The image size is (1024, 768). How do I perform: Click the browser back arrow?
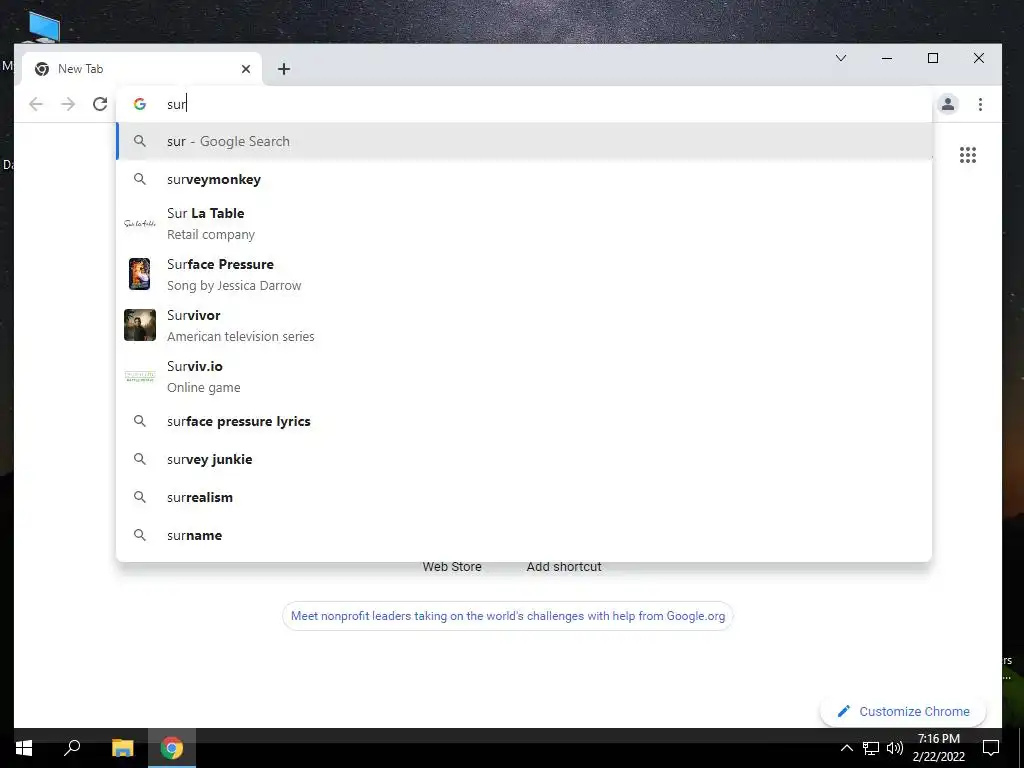pyautogui.click(x=36, y=104)
